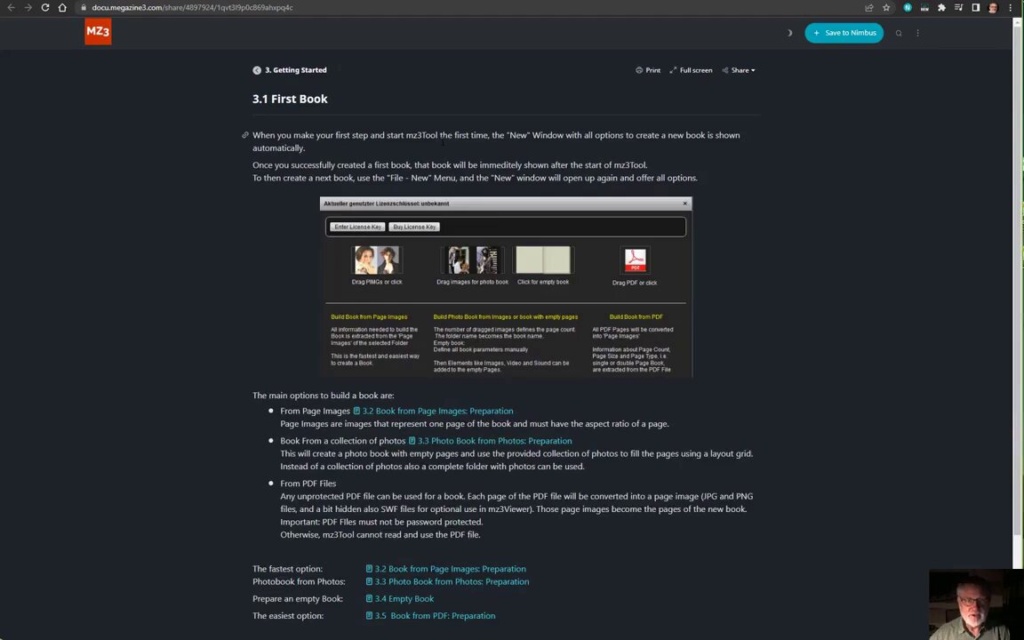Go back to 3. Getting Started
Image resolution: width=1024 pixels, height=640 pixels.
point(289,70)
